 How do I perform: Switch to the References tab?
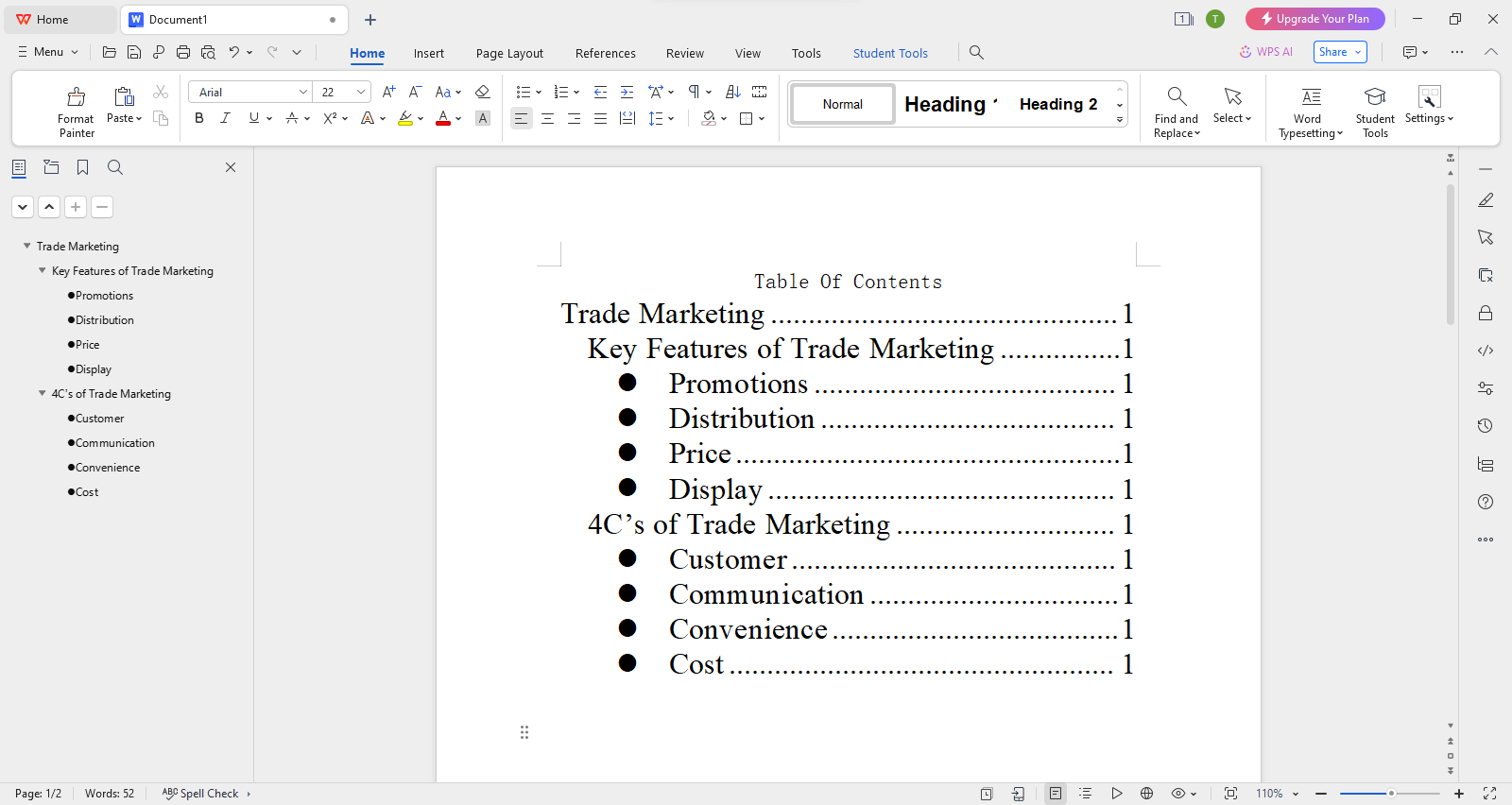pos(605,53)
